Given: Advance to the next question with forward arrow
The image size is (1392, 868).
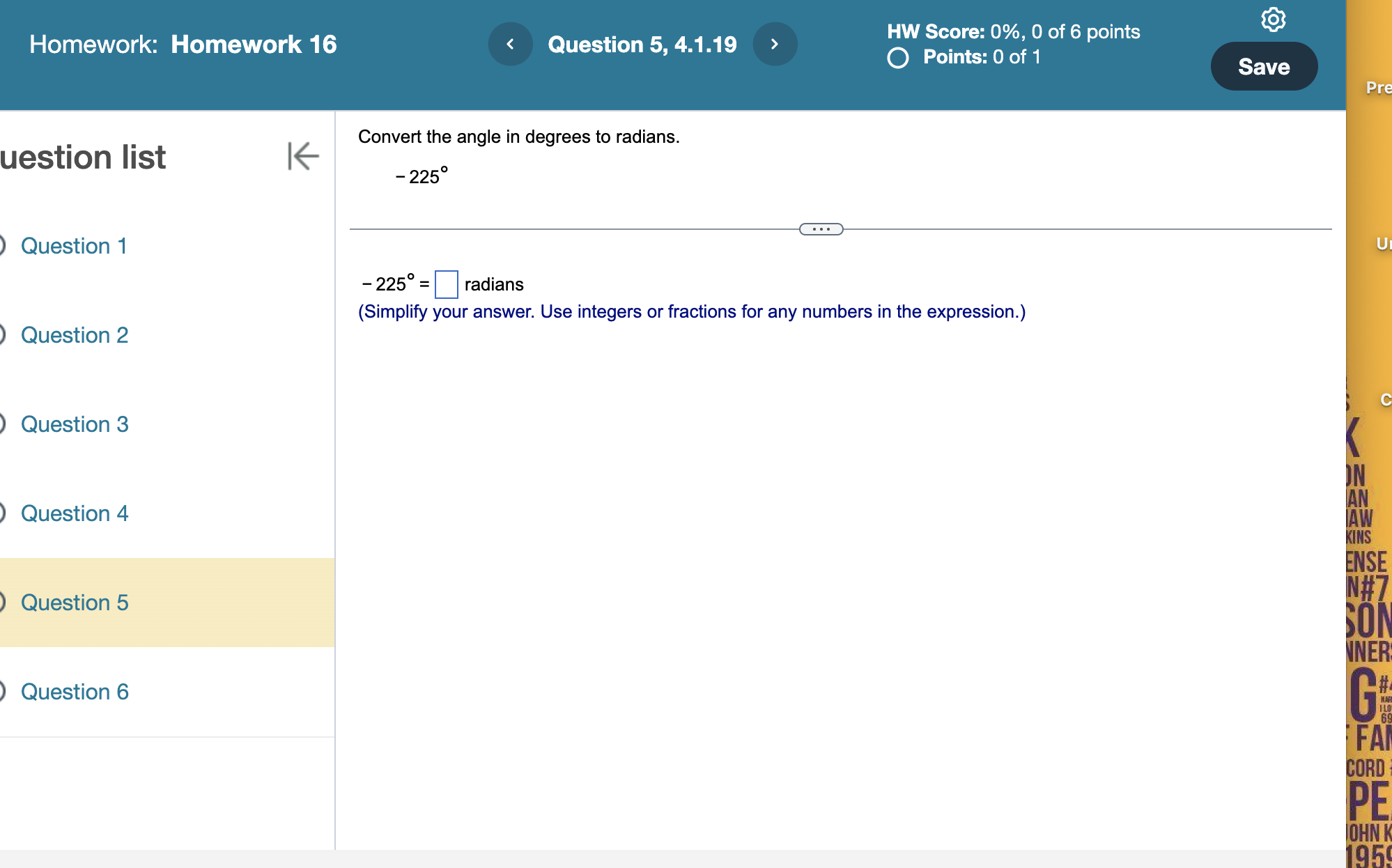Looking at the screenshot, I should click(x=775, y=44).
